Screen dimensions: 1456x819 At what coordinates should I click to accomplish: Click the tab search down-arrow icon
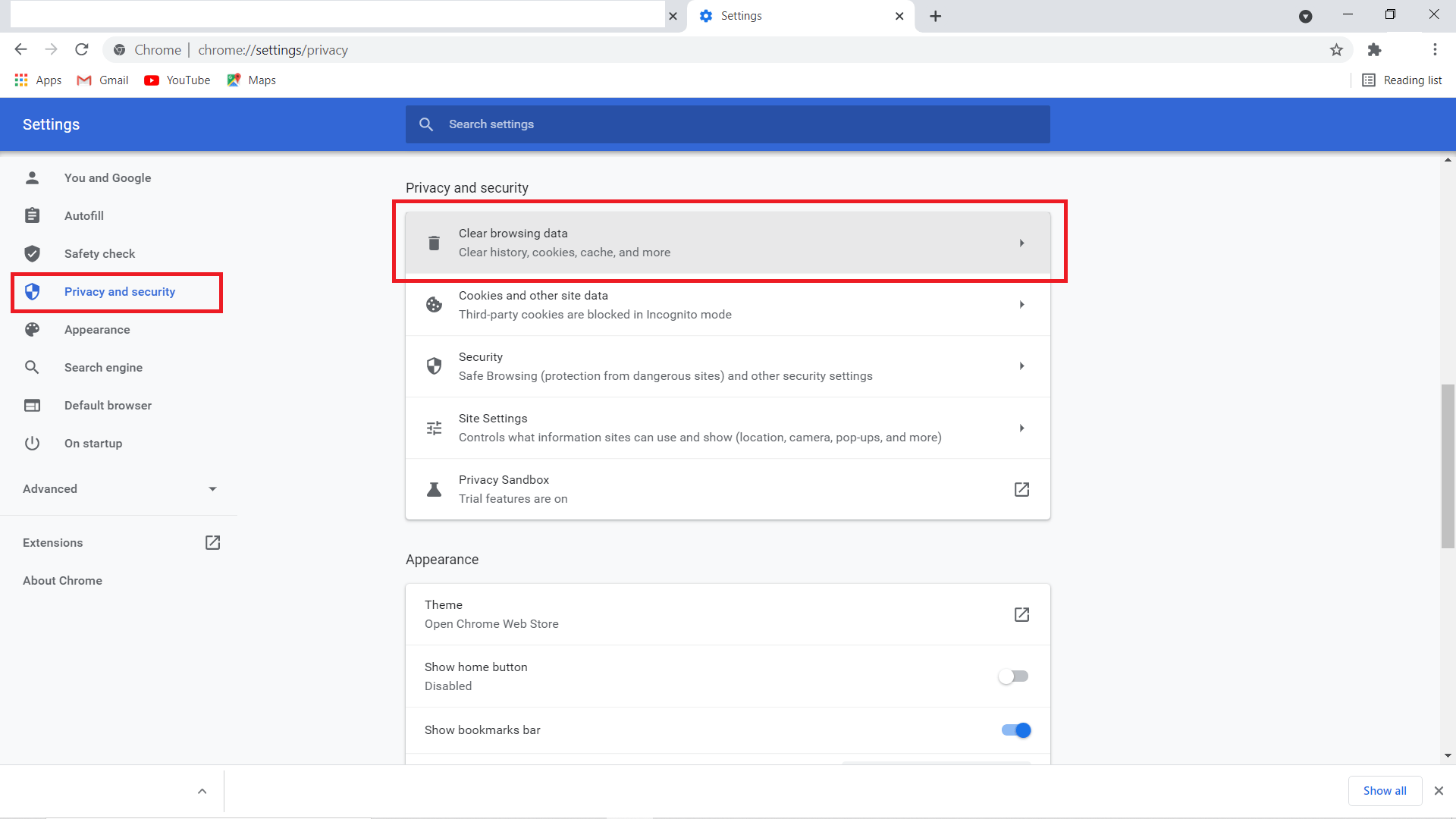(1305, 16)
